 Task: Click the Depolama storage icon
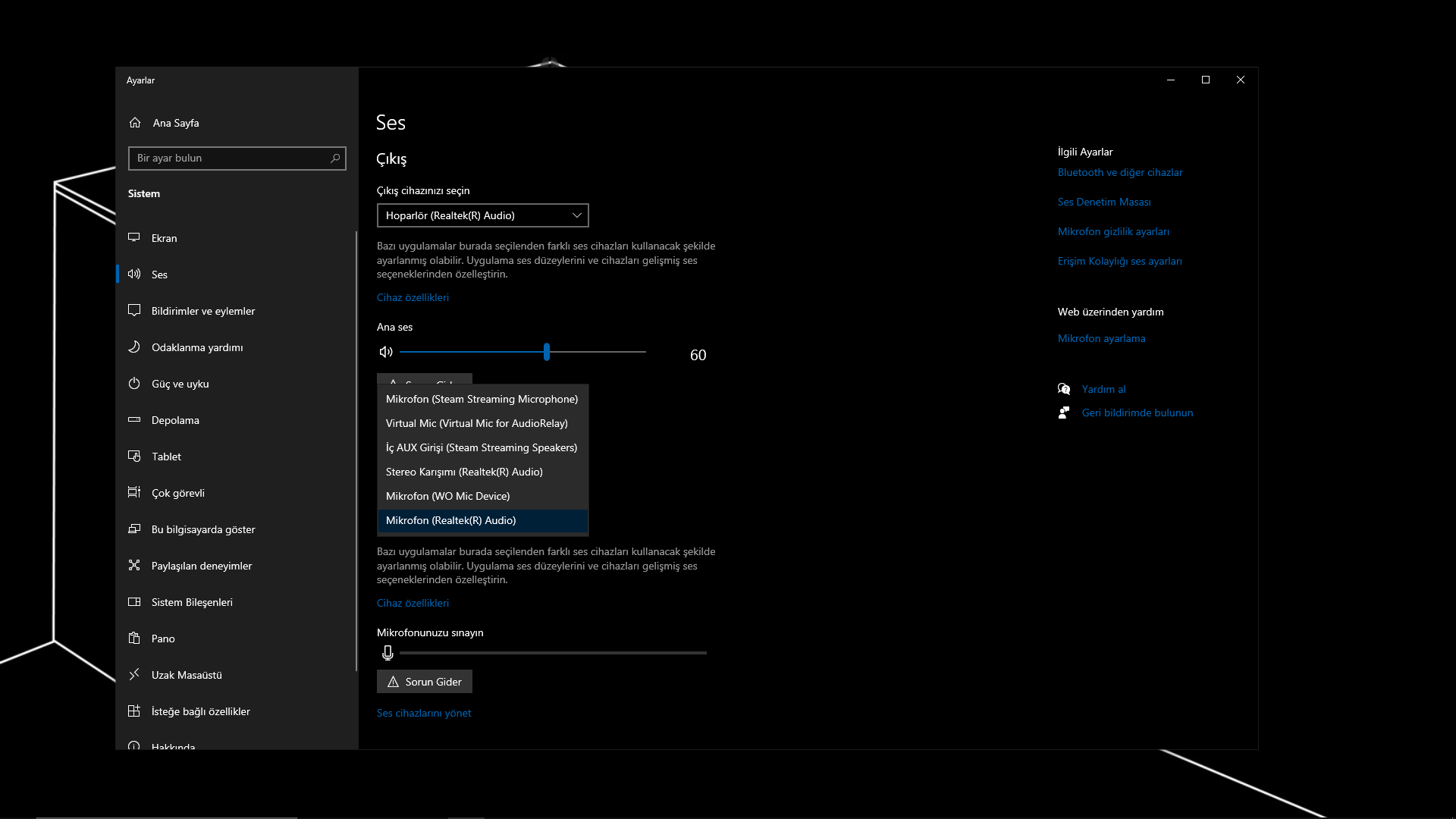[134, 420]
